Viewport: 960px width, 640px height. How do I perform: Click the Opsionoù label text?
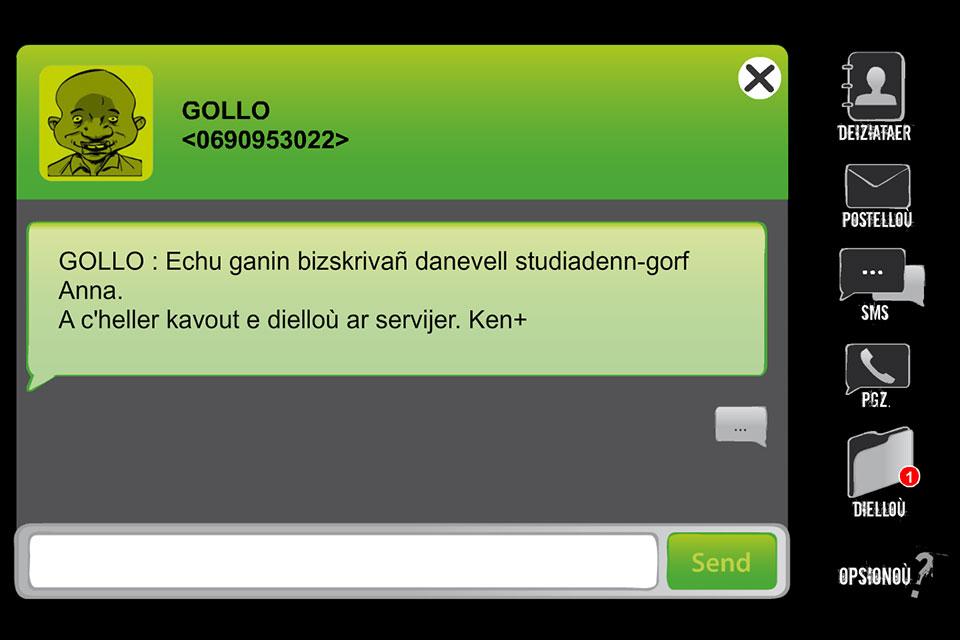(x=874, y=576)
